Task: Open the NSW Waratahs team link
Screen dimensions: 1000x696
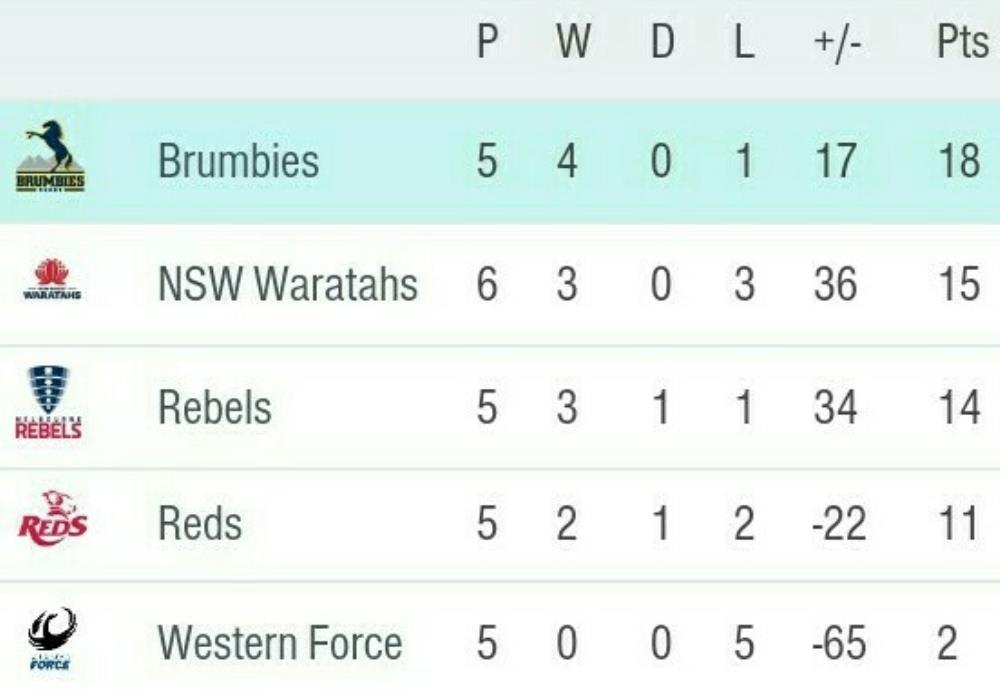Action: pos(288,283)
